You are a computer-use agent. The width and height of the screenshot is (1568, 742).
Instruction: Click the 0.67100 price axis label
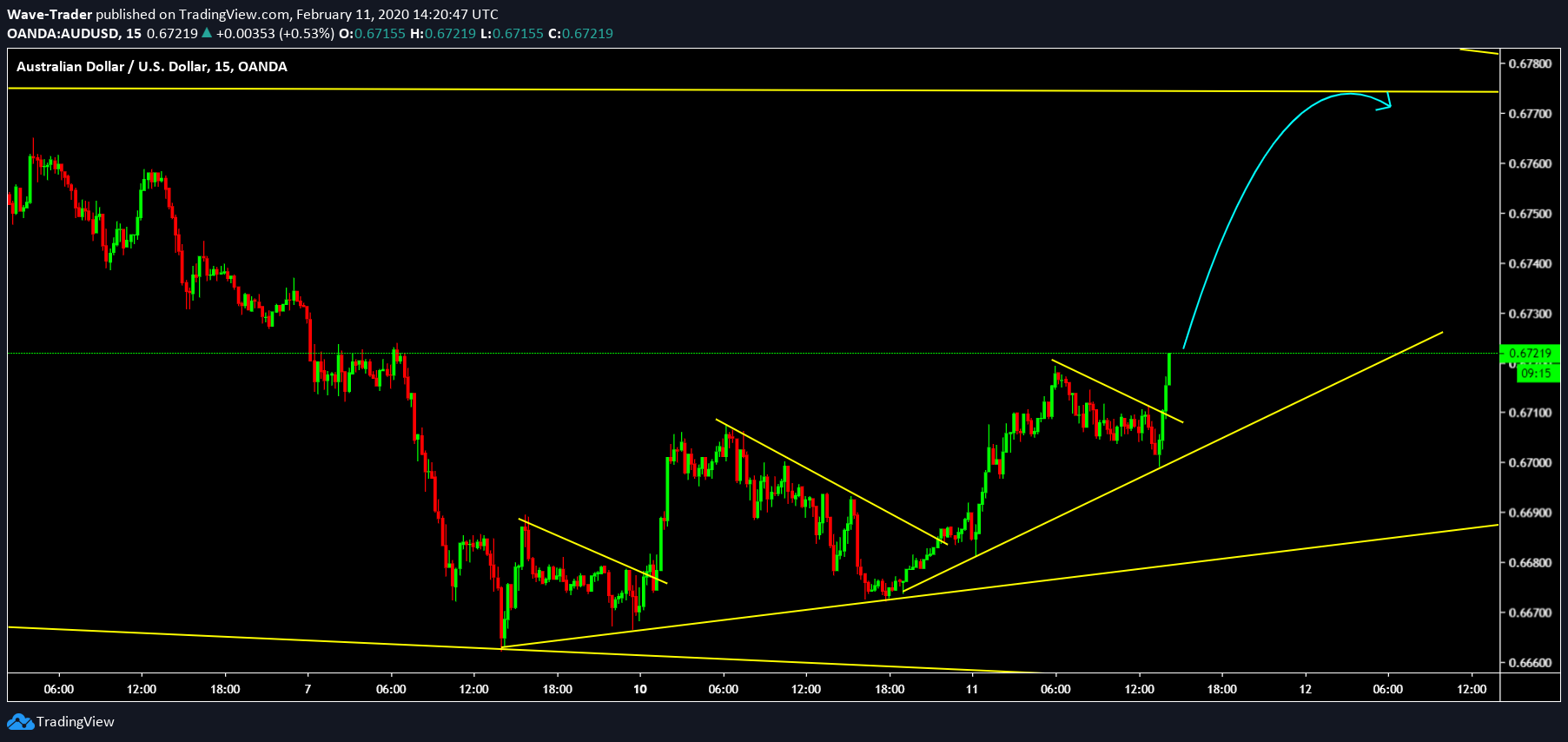coord(1530,413)
